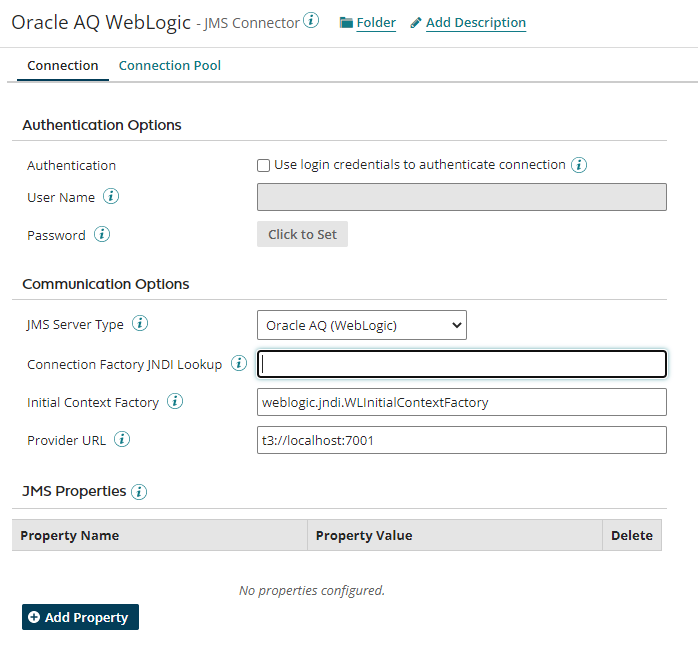Image resolution: width=698 pixels, height=648 pixels.
Task: Click JMS Properties info icon
Action: (139, 492)
